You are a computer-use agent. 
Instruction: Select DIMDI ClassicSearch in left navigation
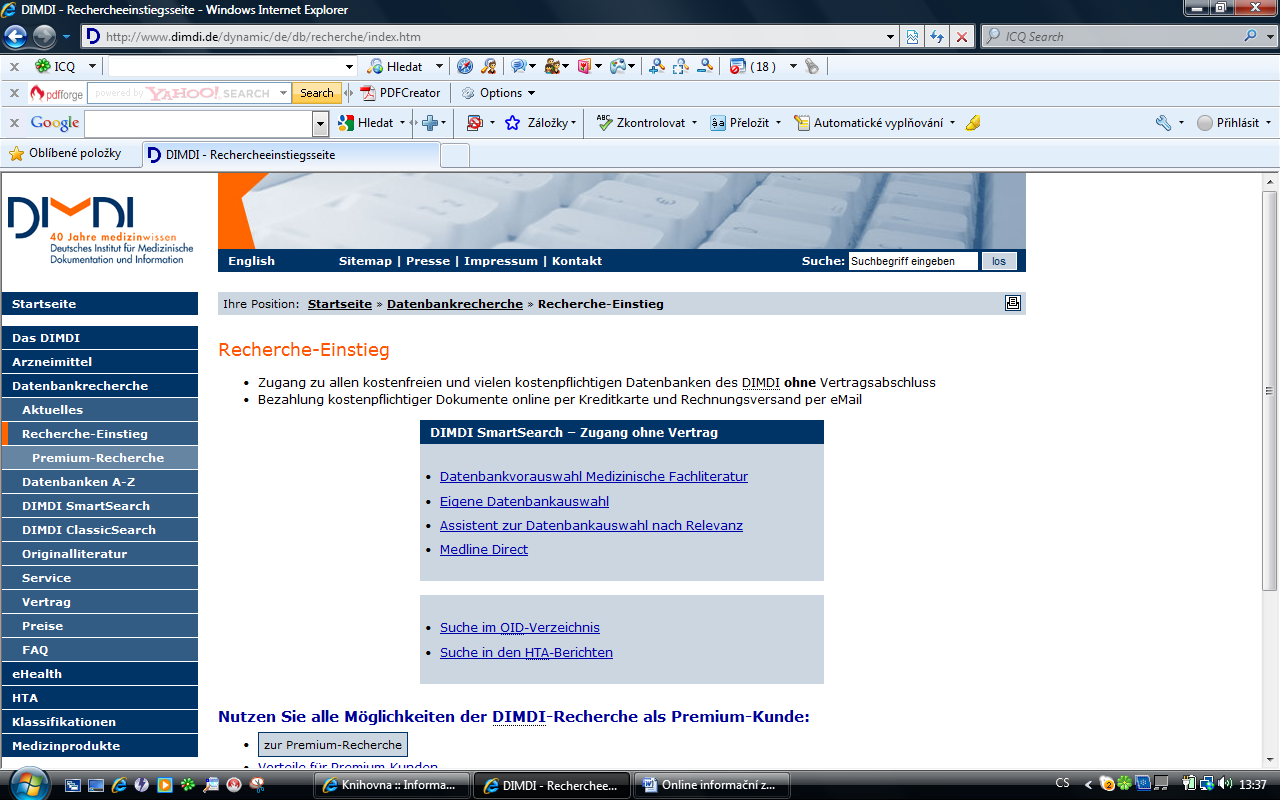pos(100,530)
